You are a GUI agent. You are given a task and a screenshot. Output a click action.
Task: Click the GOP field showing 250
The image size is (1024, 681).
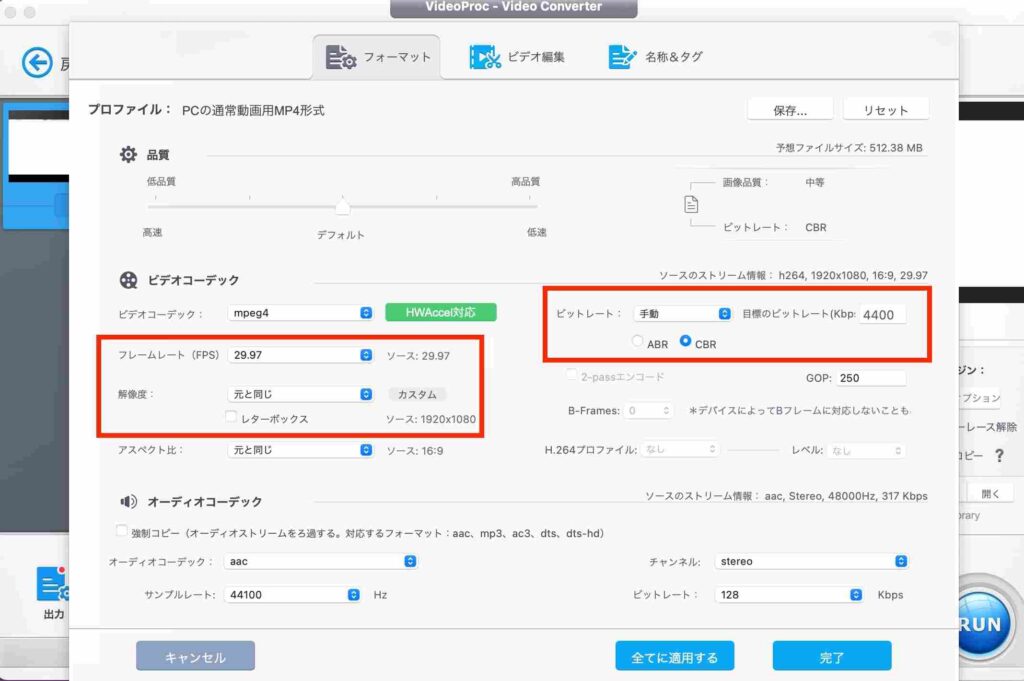tap(871, 378)
